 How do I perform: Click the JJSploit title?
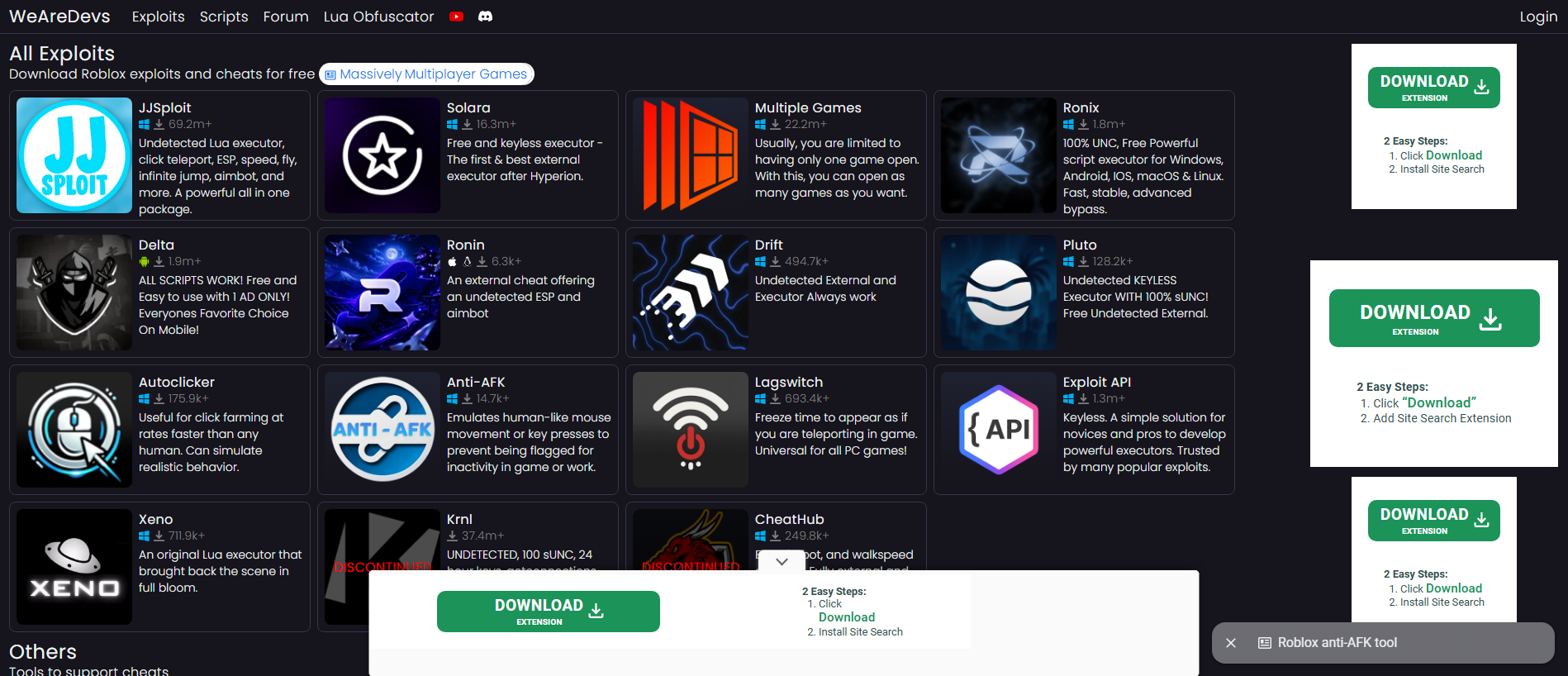(164, 107)
